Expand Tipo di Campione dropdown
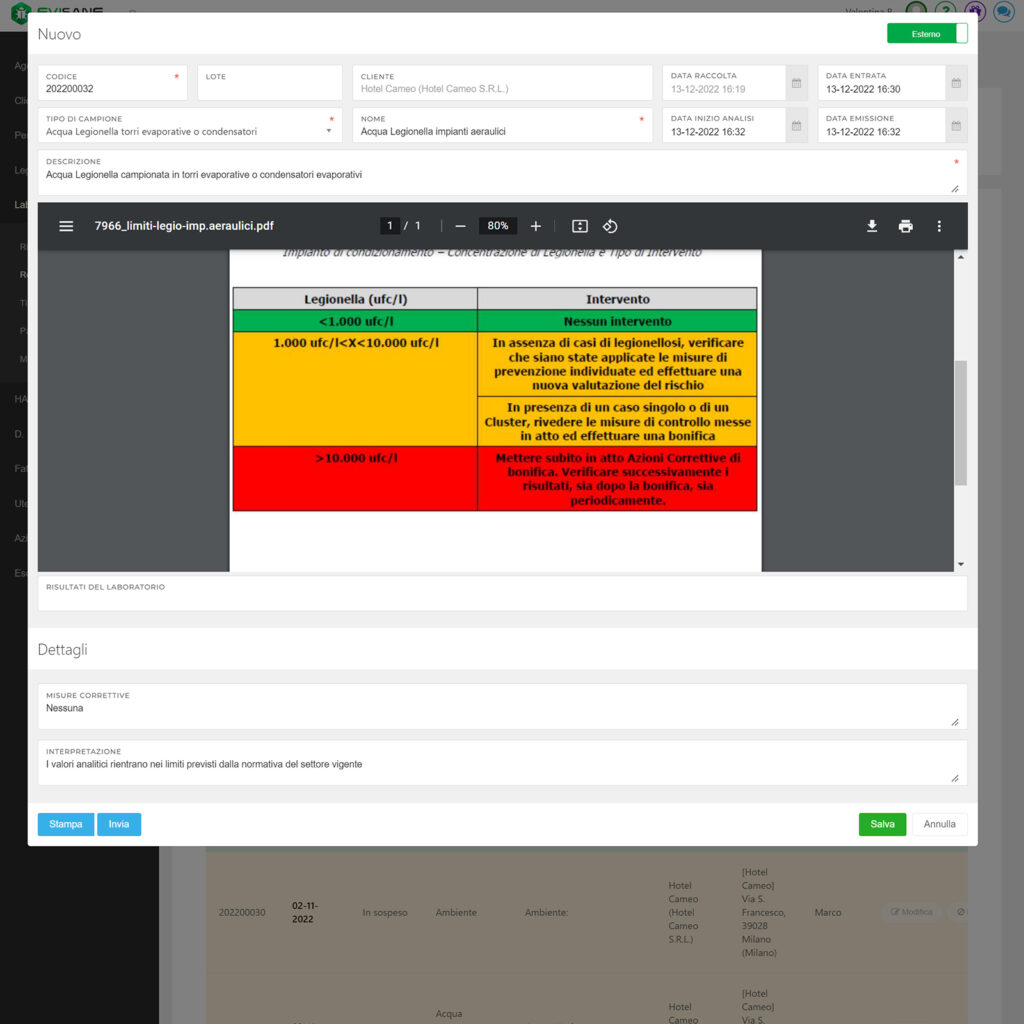 (x=329, y=131)
